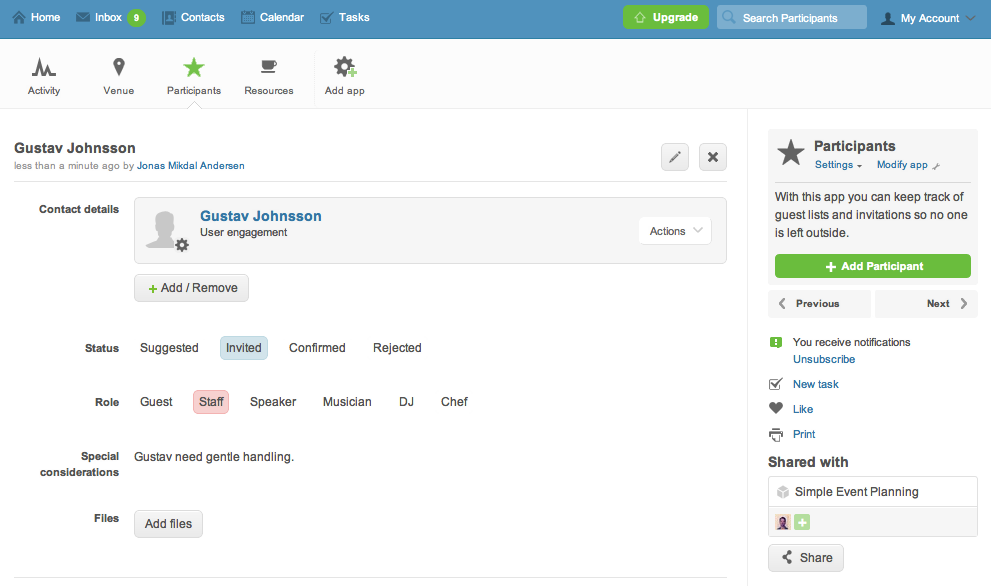Open the Add app gear icon
The image size is (991, 586).
pyautogui.click(x=345, y=68)
